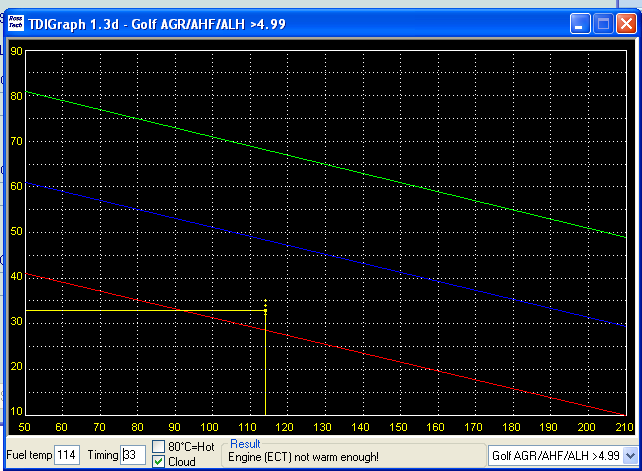The height and width of the screenshot is (471, 642).
Task: Click the x-axis label 210
Action: coord(624,427)
